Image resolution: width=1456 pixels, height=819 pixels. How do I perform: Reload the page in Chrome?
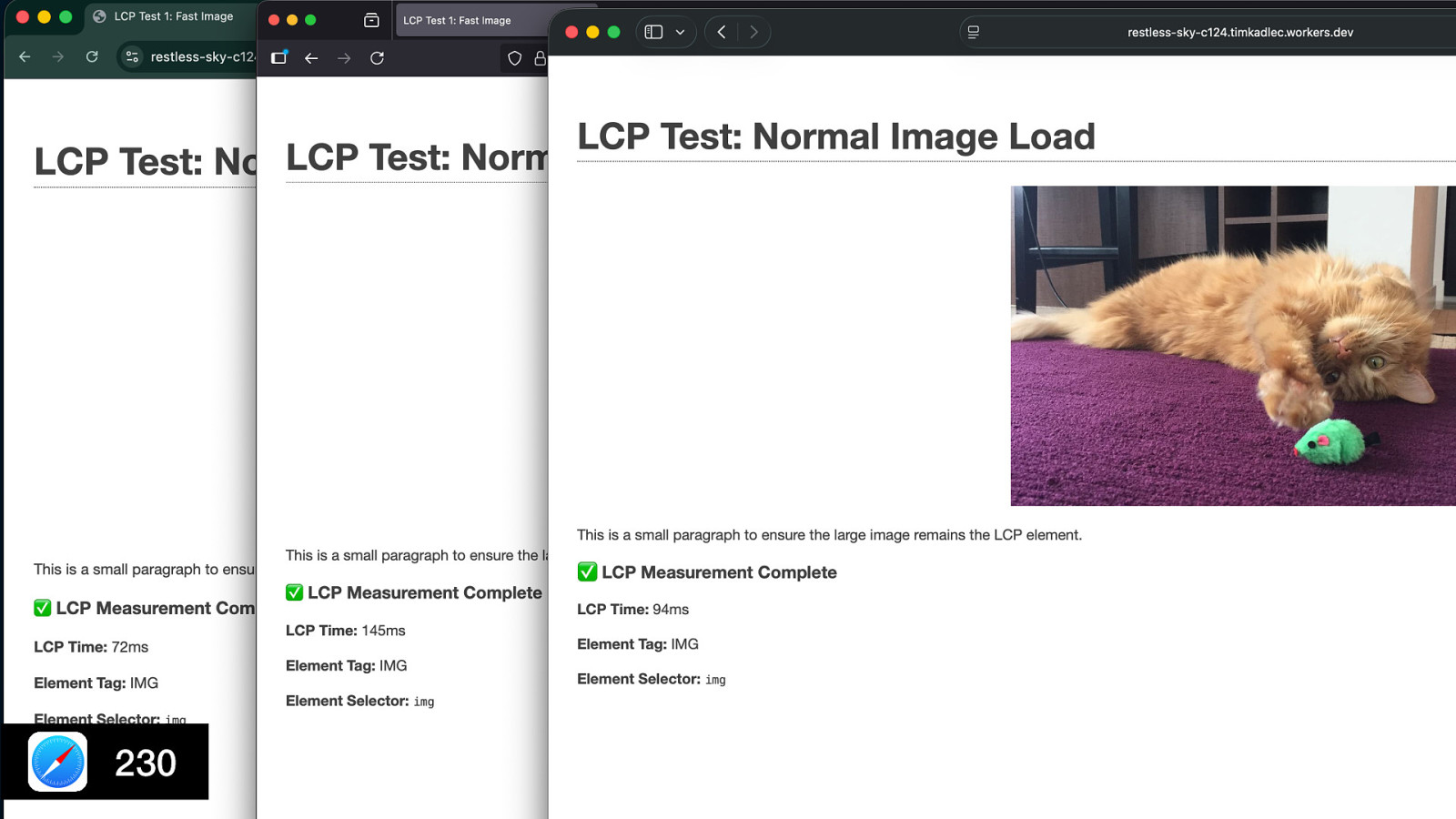92,56
